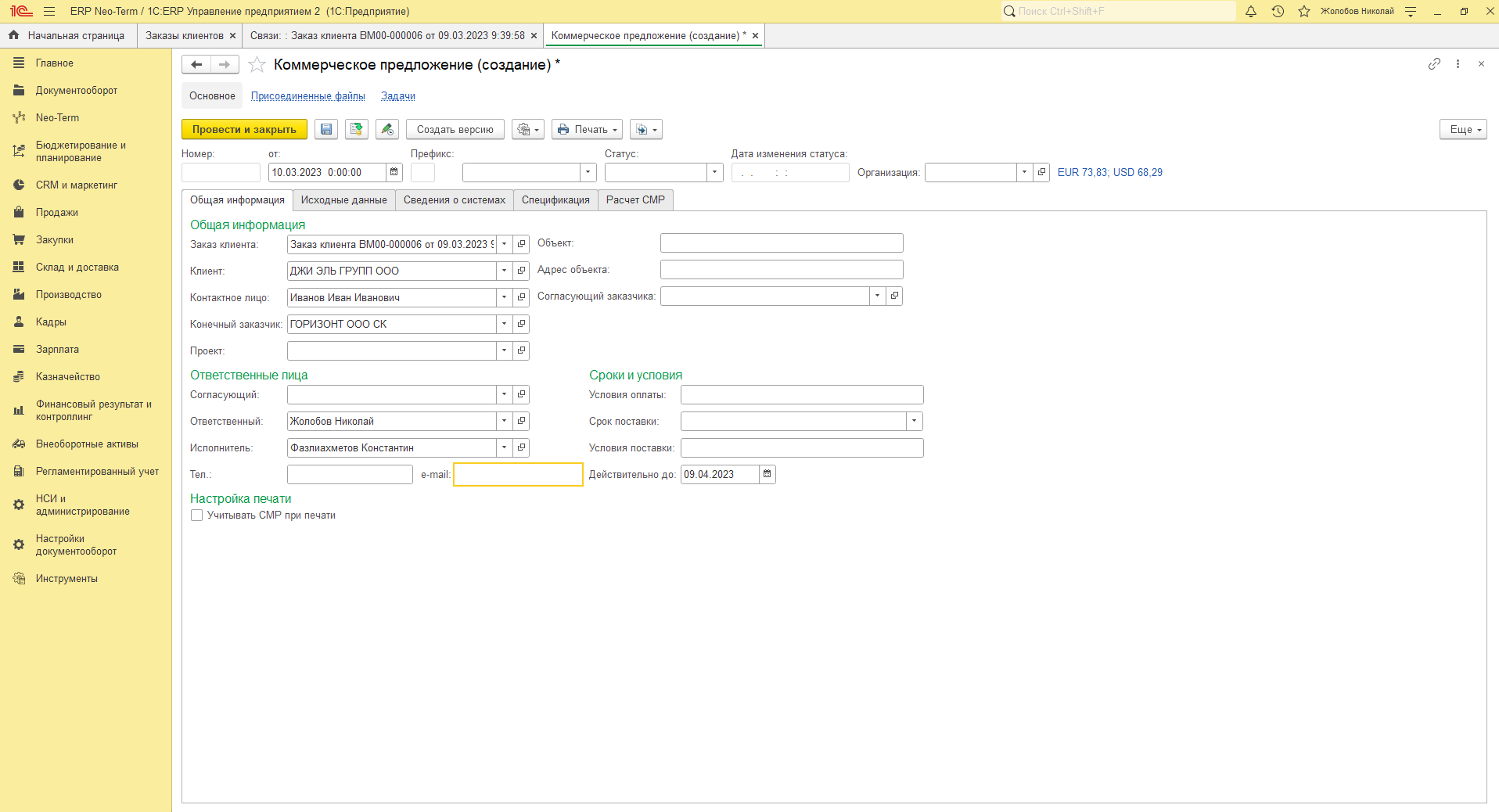
Task: Switch to Расчет СМР tab
Action: click(635, 200)
